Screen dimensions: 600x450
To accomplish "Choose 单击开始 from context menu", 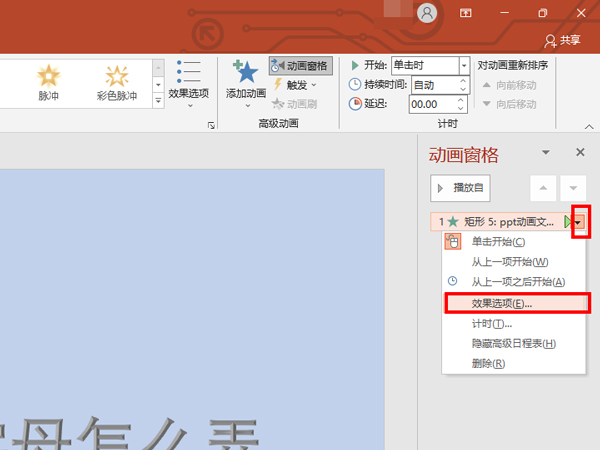I will coord(497,242).
